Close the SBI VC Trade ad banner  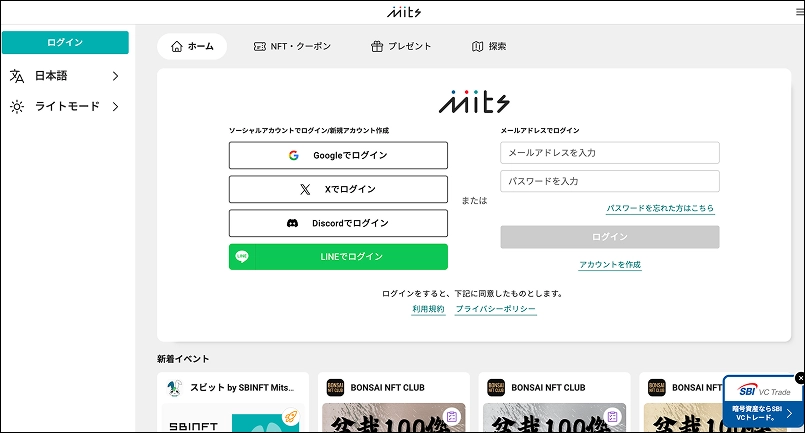(799, 377)
